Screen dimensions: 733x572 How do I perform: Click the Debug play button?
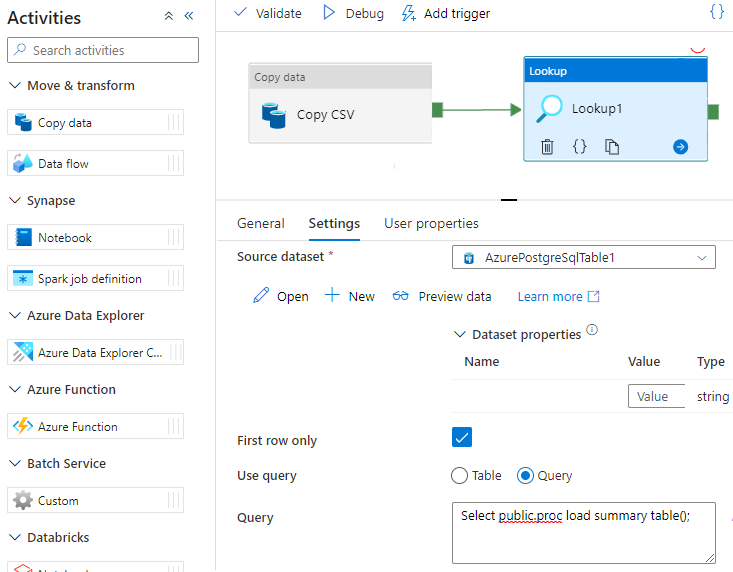coord(353,13)
